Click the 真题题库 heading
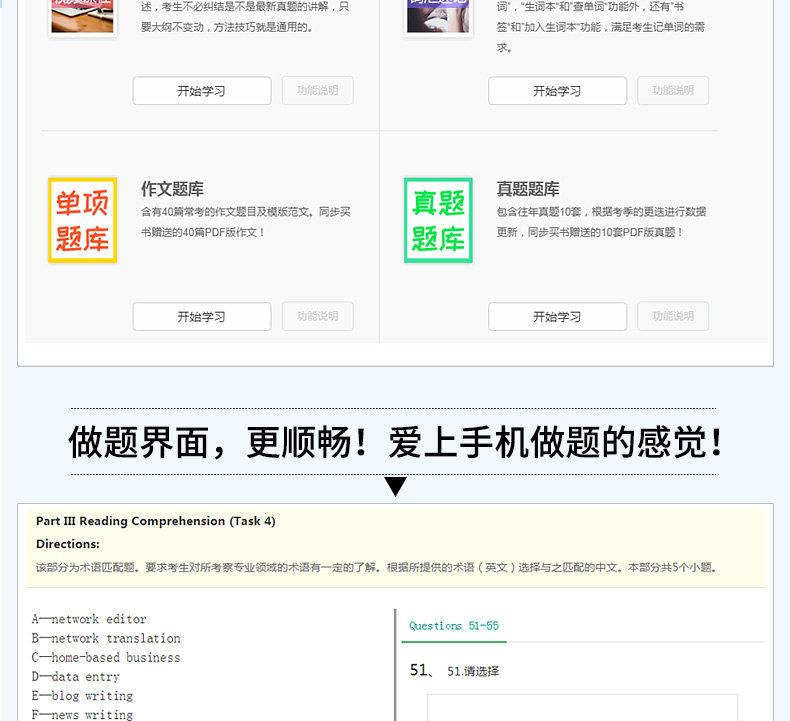Viewport: 790px width, 721px height. [x=528, y=189]
